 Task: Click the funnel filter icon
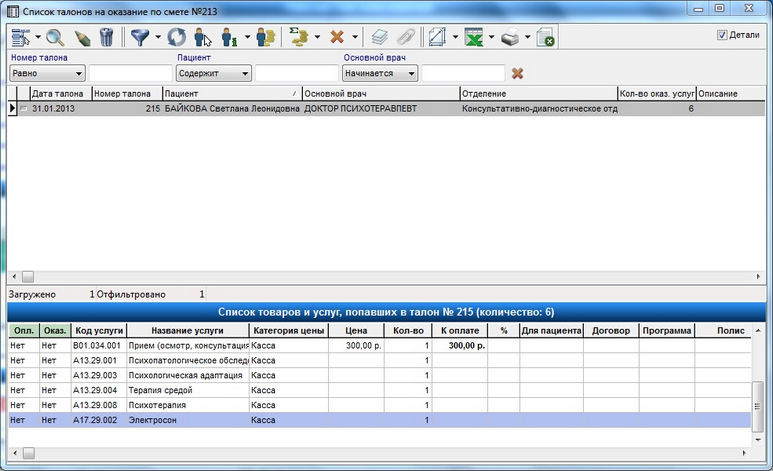click(x=140, y=37)
